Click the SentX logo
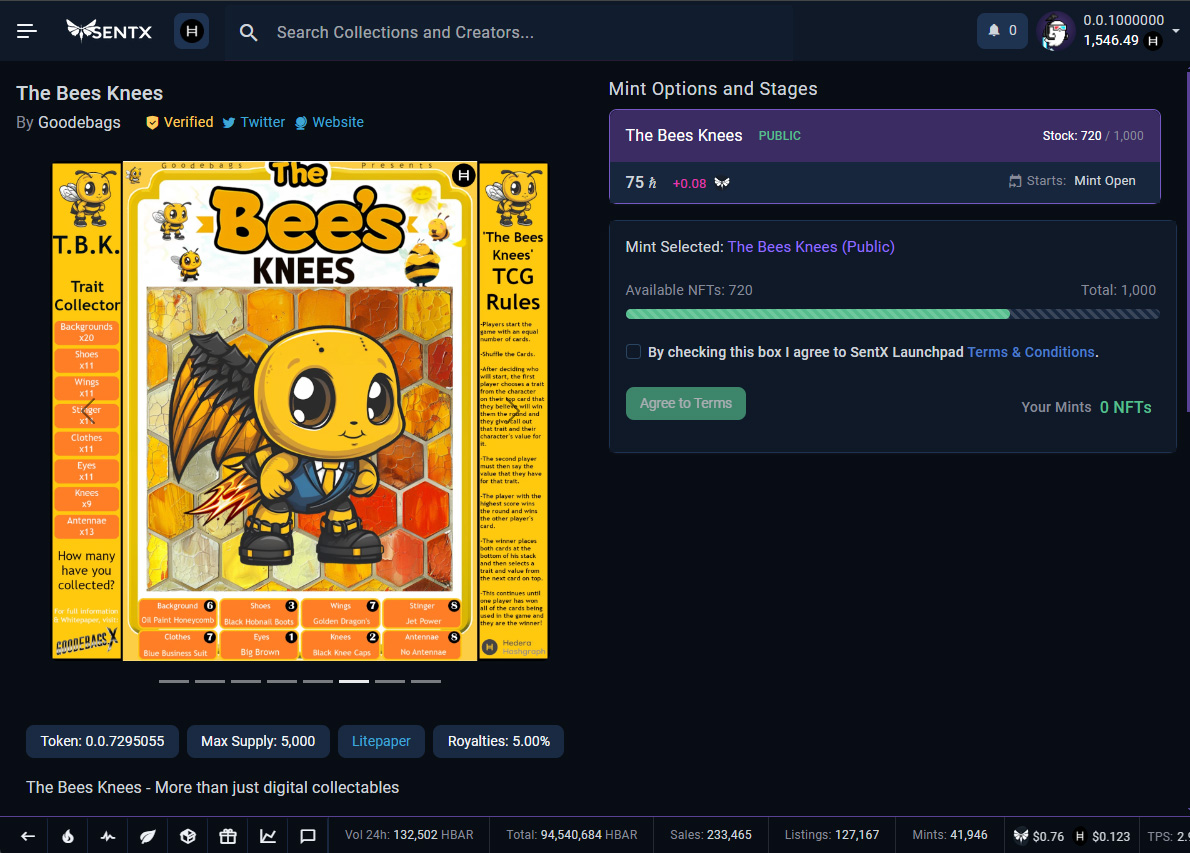Image resolution: width=1190 pixels, height=853 pixels. pos(109,31)
